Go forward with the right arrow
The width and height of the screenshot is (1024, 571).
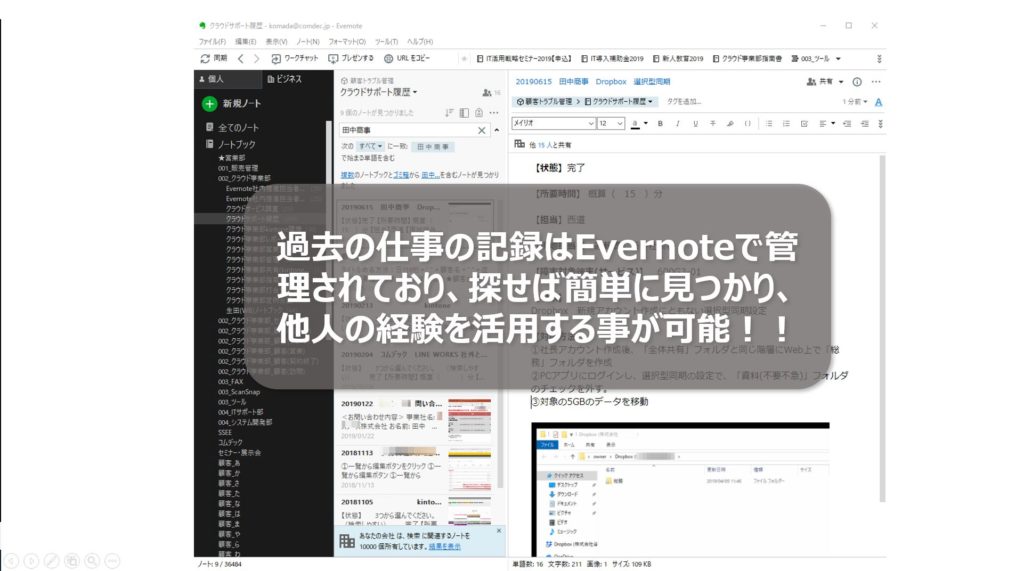pyautogui.click(x=257, y=59)
